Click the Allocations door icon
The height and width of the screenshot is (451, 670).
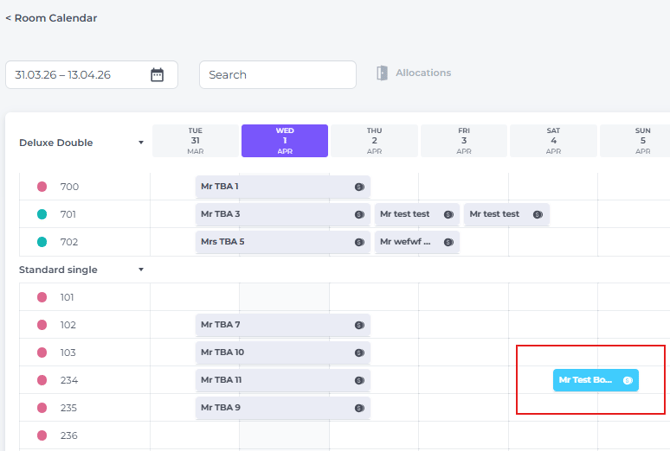[382, 73]
